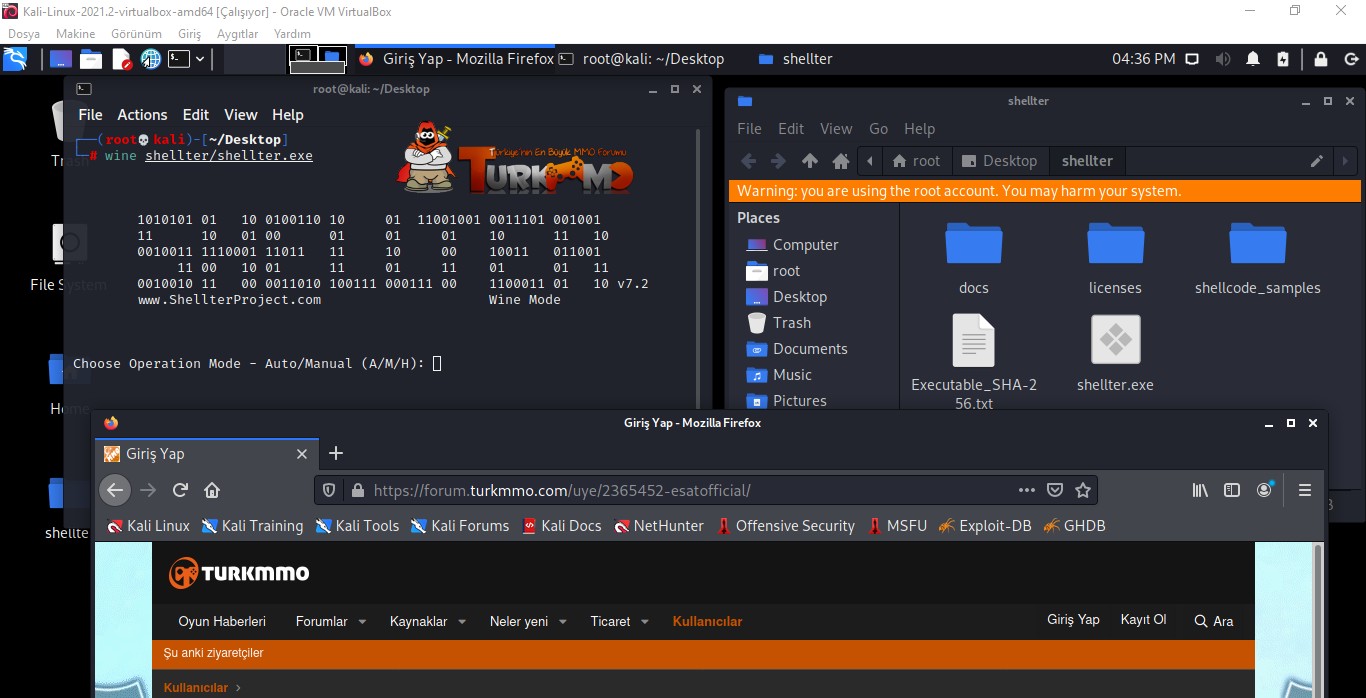Viewport: 1366px width, 698px height.
Task: Open the Firefox library icon
Action: [1200, 490]
